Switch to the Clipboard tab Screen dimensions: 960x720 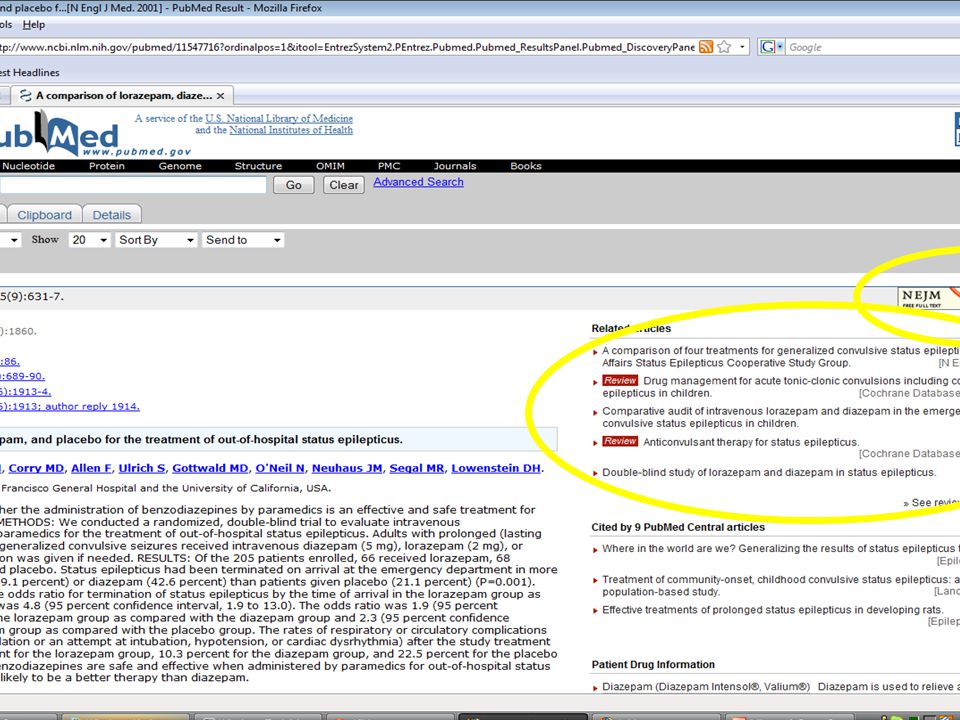[x=44, y=215]
